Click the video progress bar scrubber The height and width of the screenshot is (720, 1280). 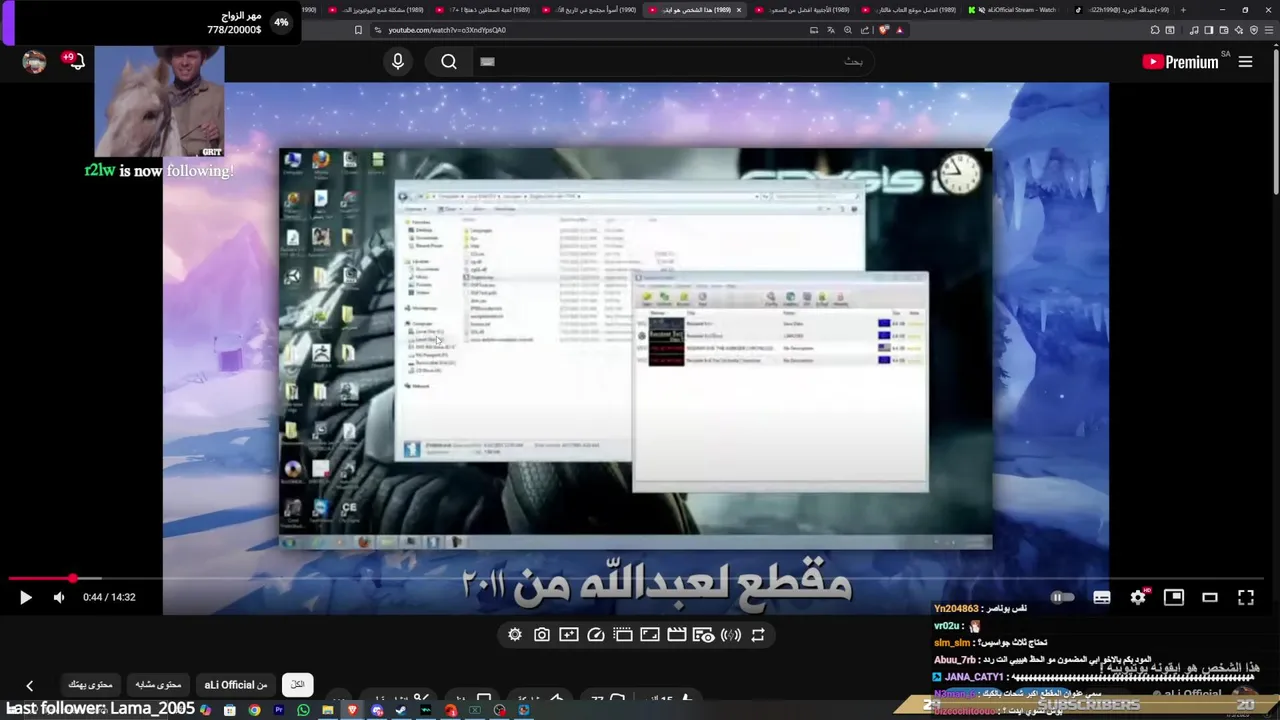click(x=73, y=579)
